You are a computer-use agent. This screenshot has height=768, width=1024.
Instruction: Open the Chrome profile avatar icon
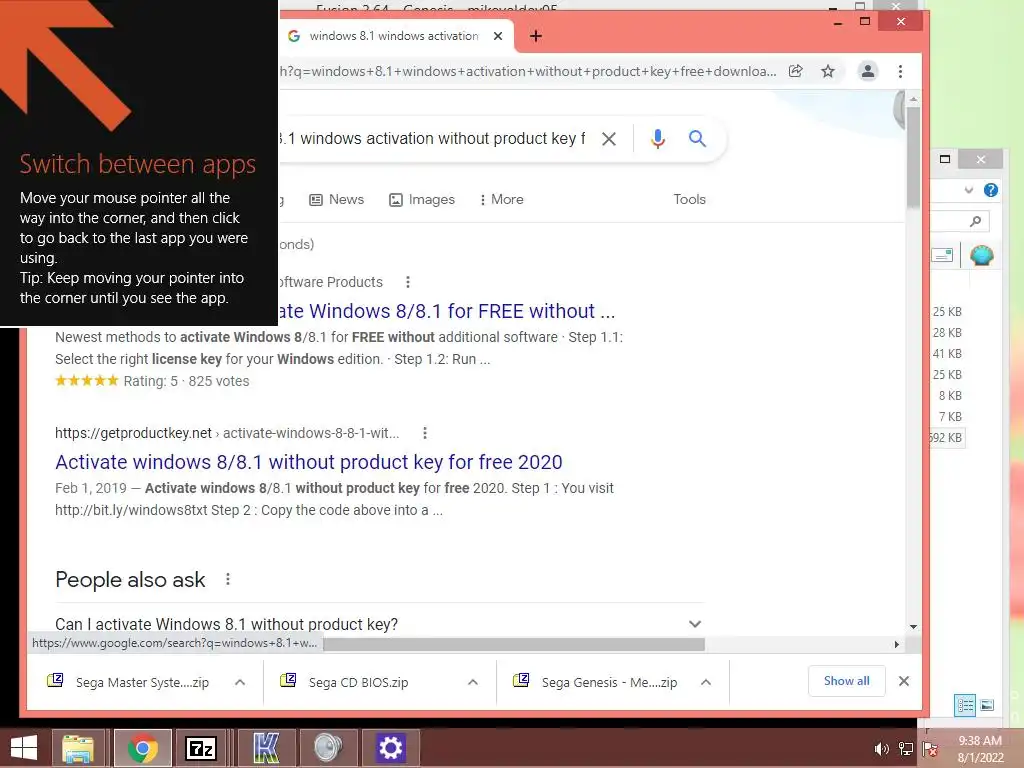[x=868, y=71]
